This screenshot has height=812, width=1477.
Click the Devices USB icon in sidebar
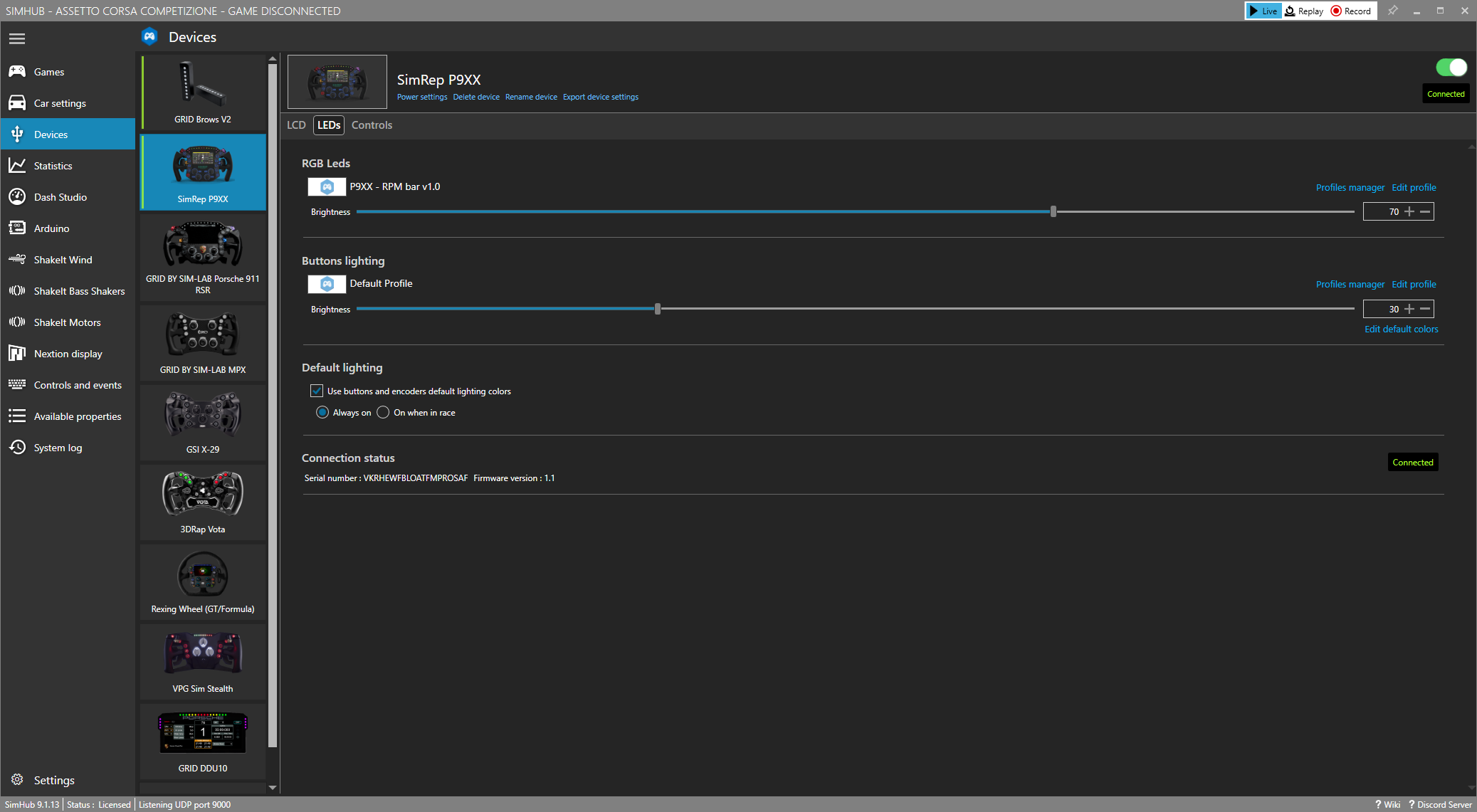pyautogui.click(x=17, y=134)
